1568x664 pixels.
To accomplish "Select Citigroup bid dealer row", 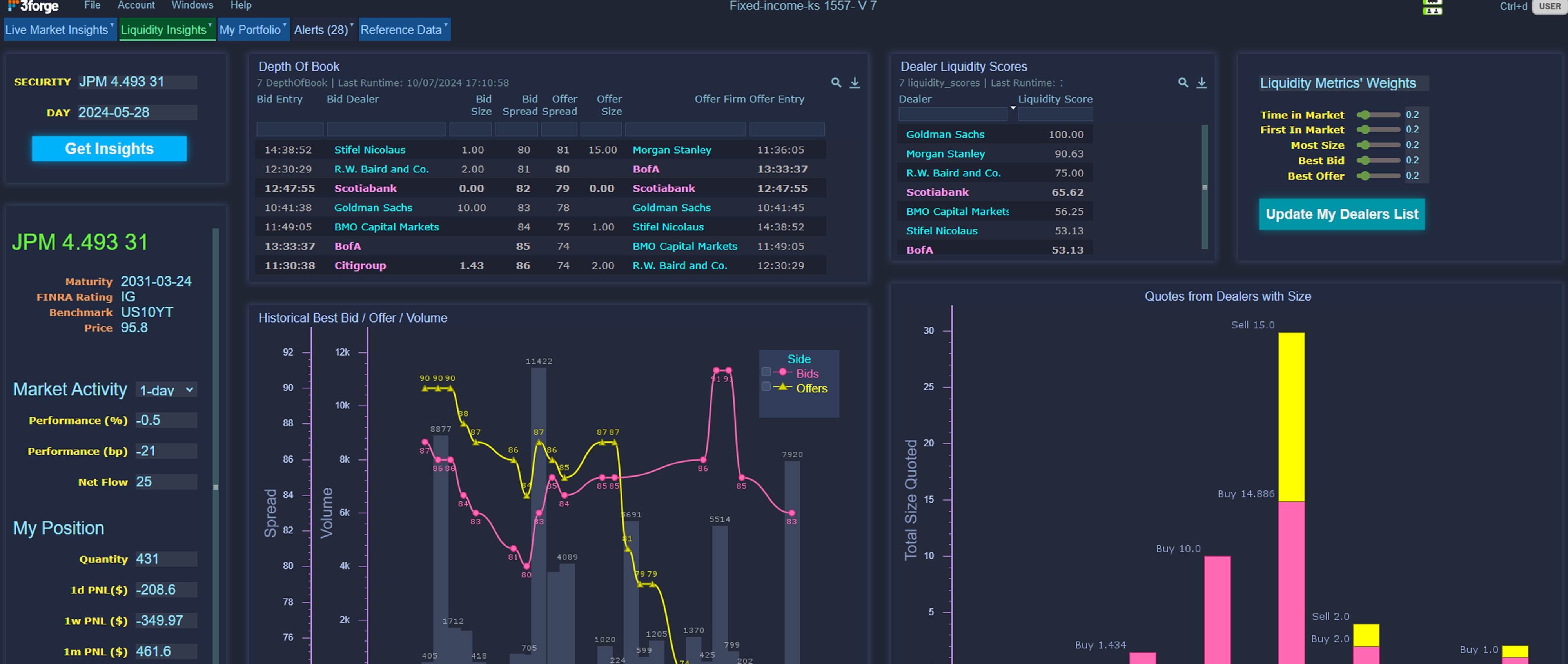I will click(x=540, y=266).
